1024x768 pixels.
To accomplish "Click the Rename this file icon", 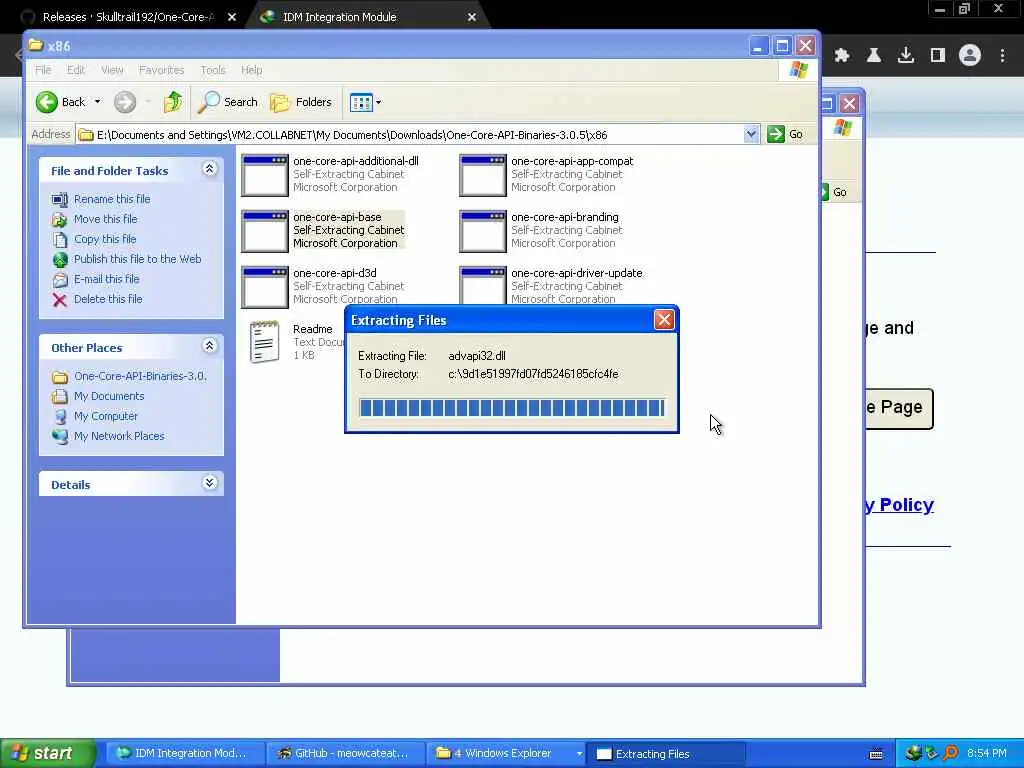I will tap(59, 199).
